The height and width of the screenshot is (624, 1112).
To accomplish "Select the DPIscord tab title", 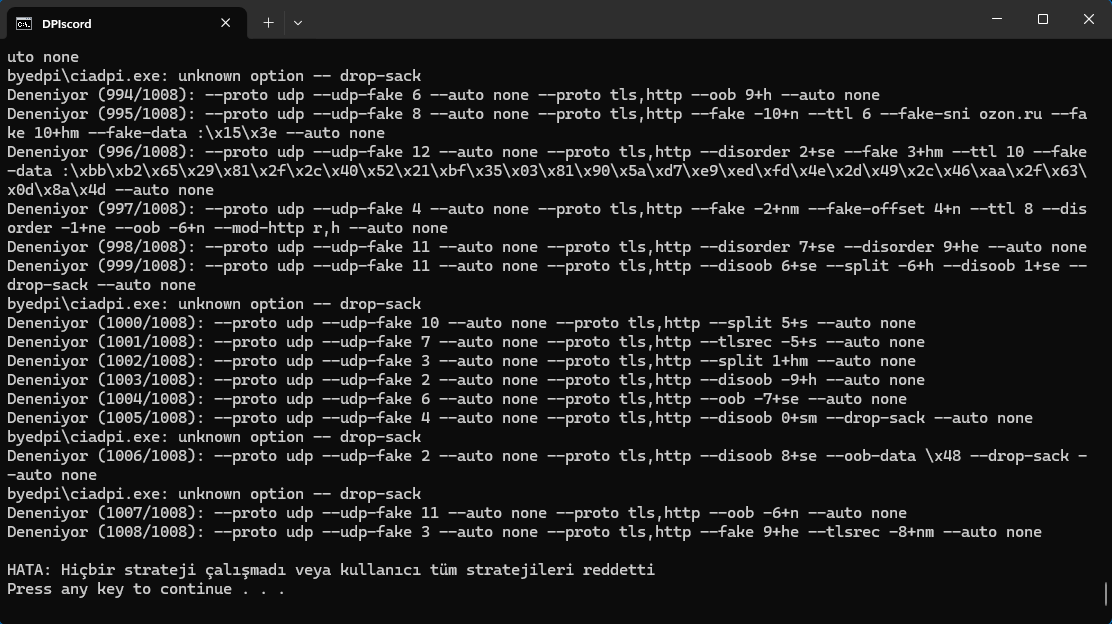I will pyautogui.click(x=67, y=23).
